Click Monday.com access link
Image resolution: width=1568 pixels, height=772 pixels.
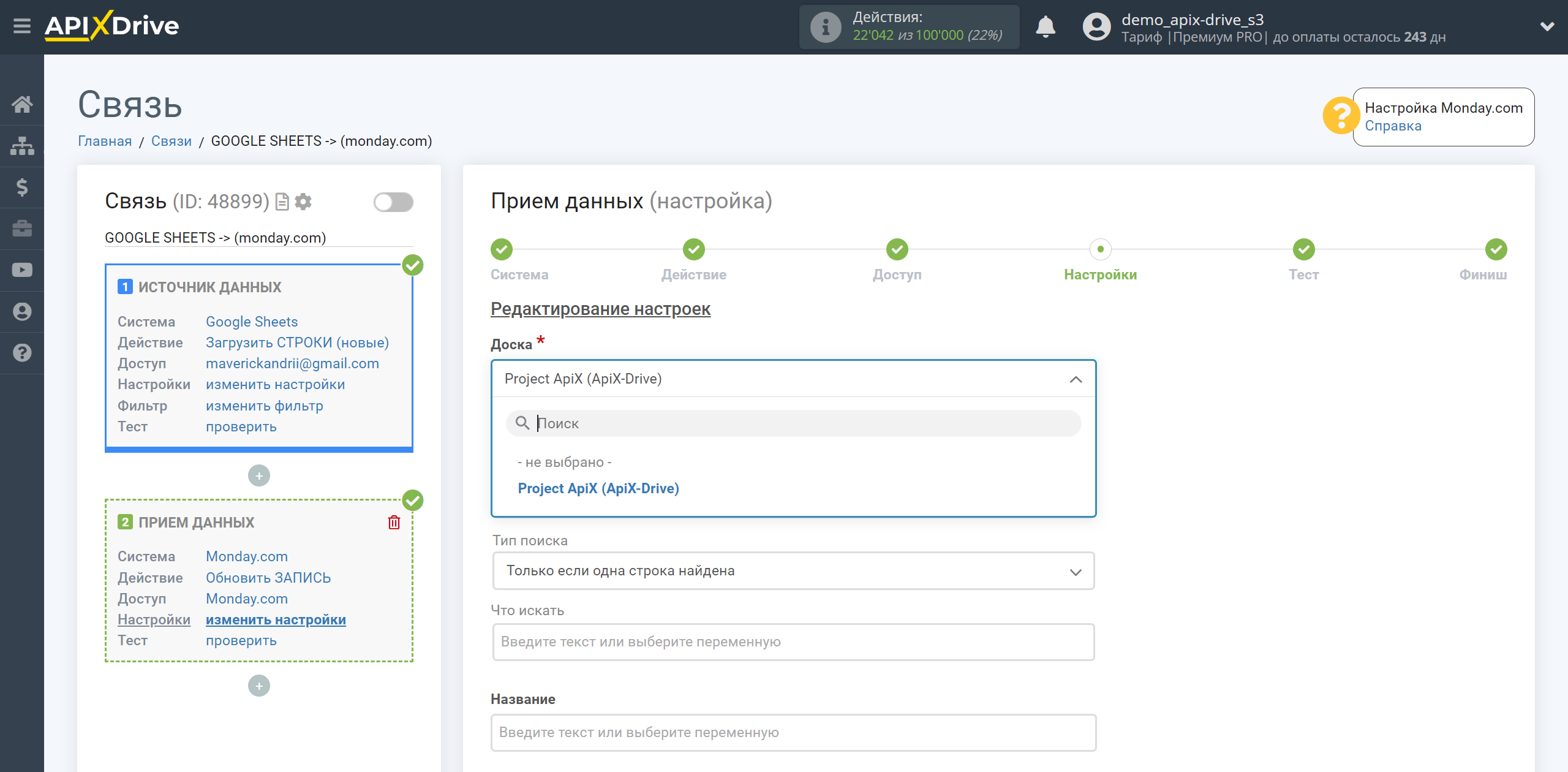coord(246,599)
